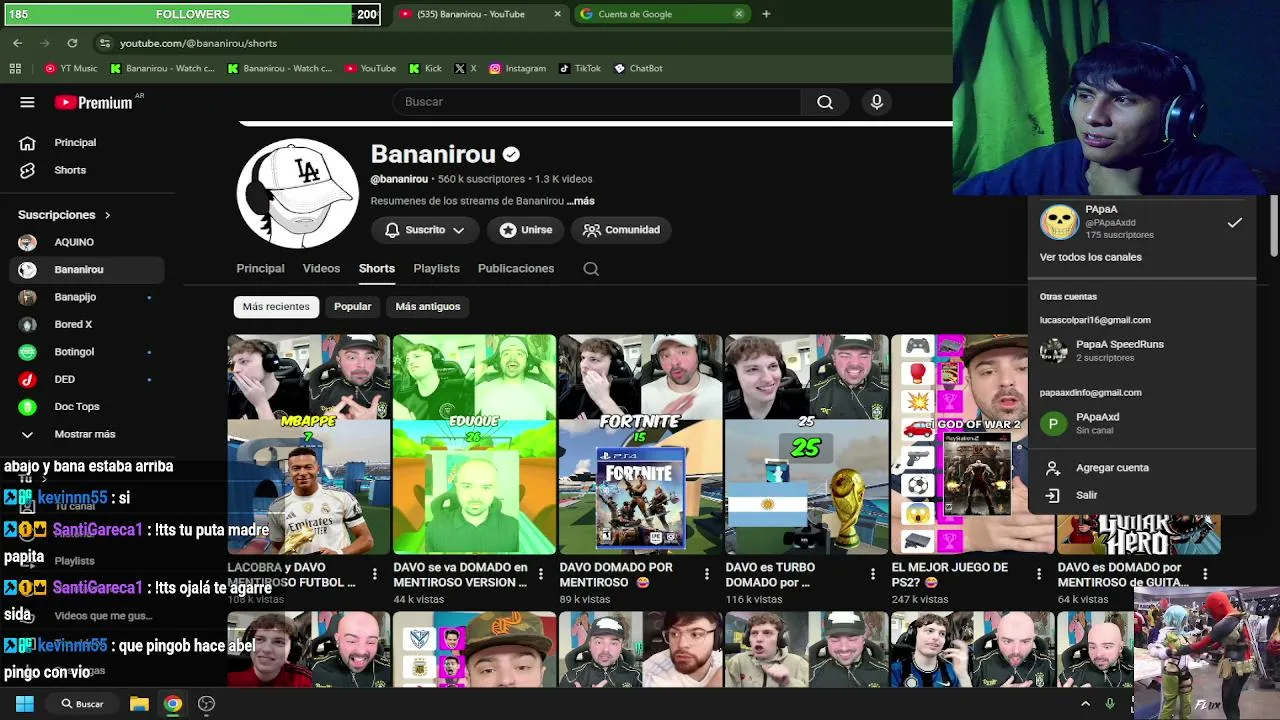The height and width of the screenshot is (720, 1280).
Task: Open the Videos channel tab
Action: (321, 268)
